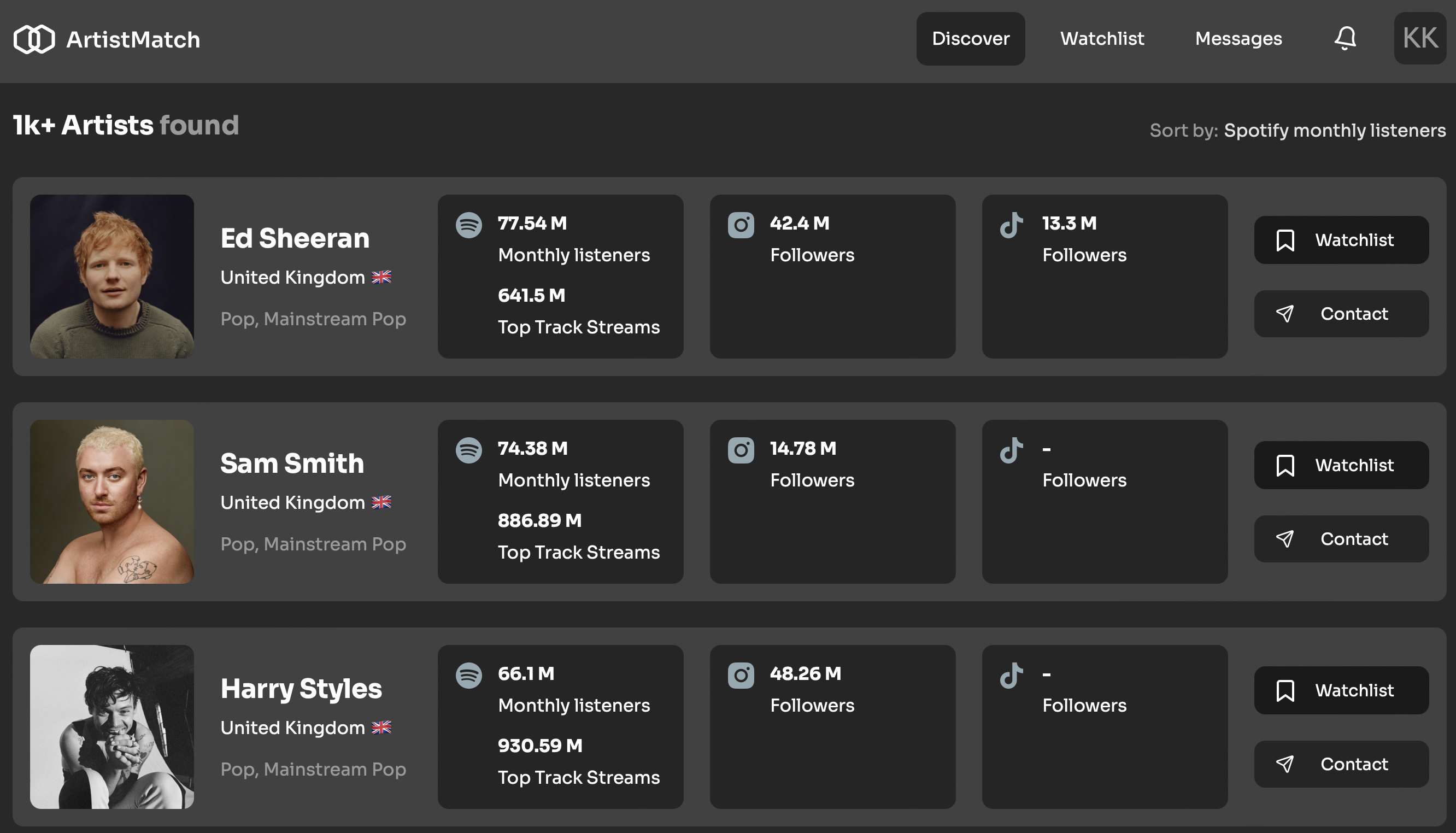
Task: Select the 13.3 M TikTok followers value
Action: (x=1070, y=223)
